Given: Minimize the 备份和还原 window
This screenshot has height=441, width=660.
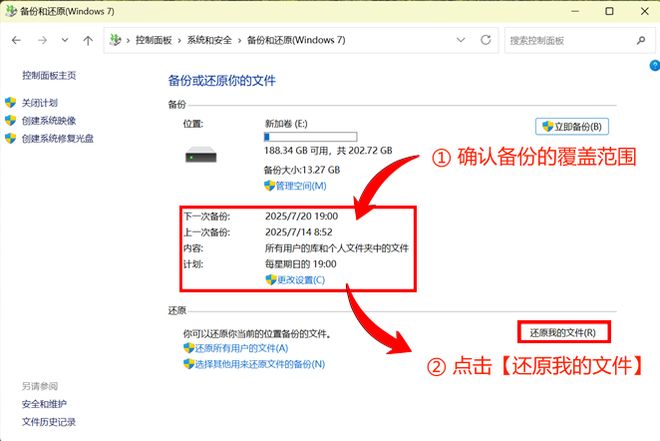Looking at the screenshot, I should 575,11.
